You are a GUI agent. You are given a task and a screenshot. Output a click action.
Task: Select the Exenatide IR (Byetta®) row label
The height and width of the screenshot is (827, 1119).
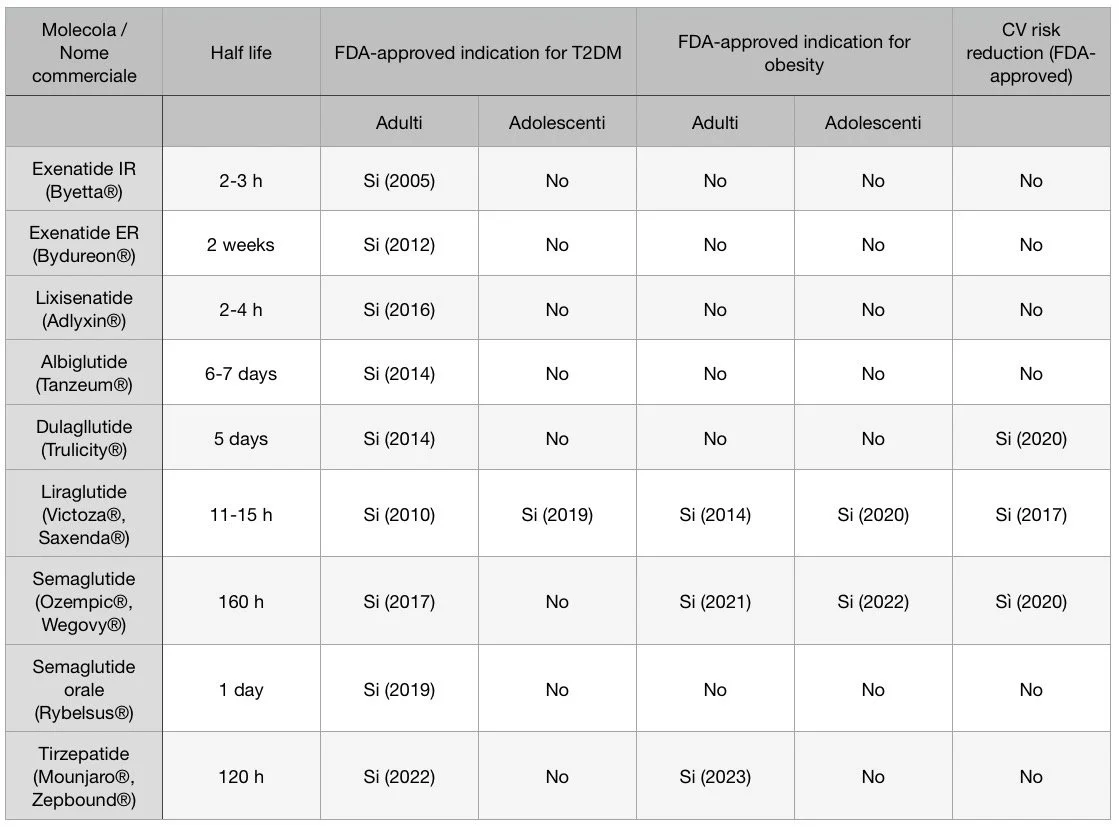pyautogui.click(x=84, y=180)
